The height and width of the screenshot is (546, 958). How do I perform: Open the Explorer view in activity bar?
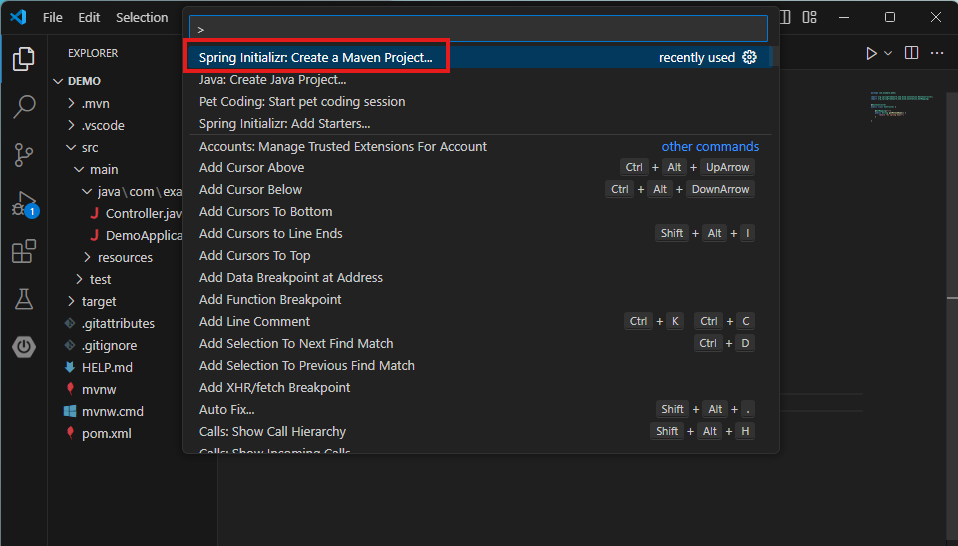pyautogui.click(x=24, y=59)
